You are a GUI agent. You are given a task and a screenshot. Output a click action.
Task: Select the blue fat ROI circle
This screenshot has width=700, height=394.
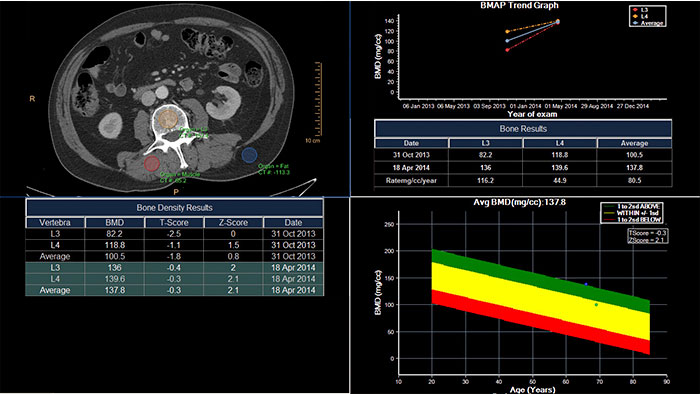[249, 155]
